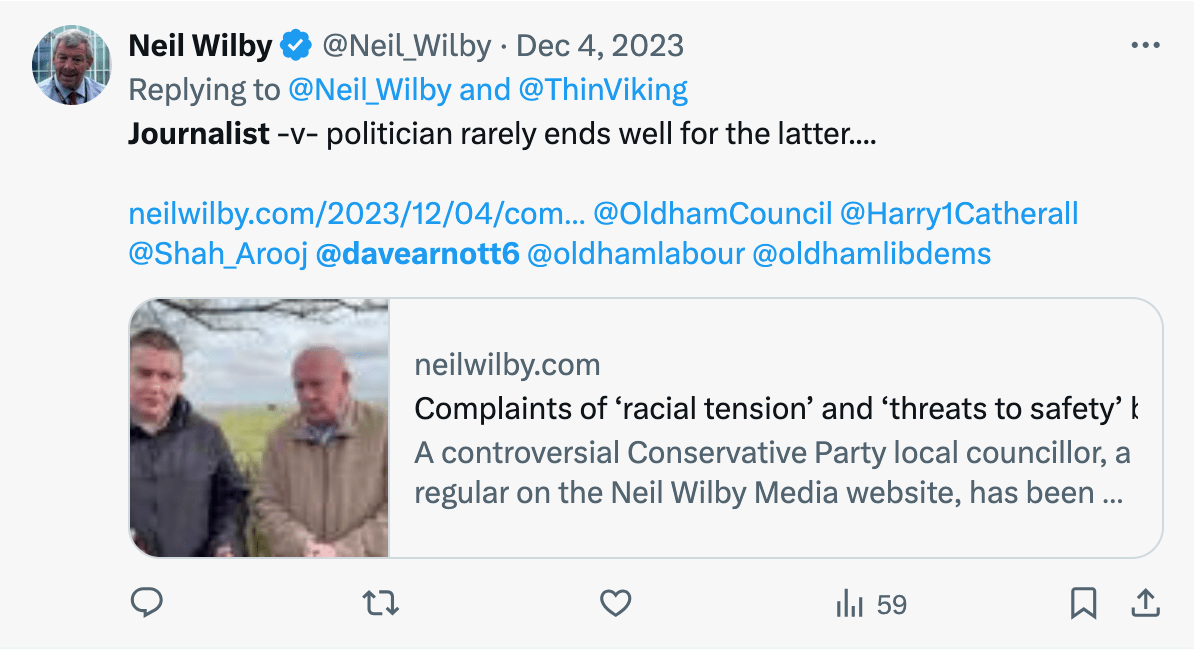The width and height of the screenshot is (1194, 658).
Task: Repost this tweet via retweet icon
Action: (380, 602)
